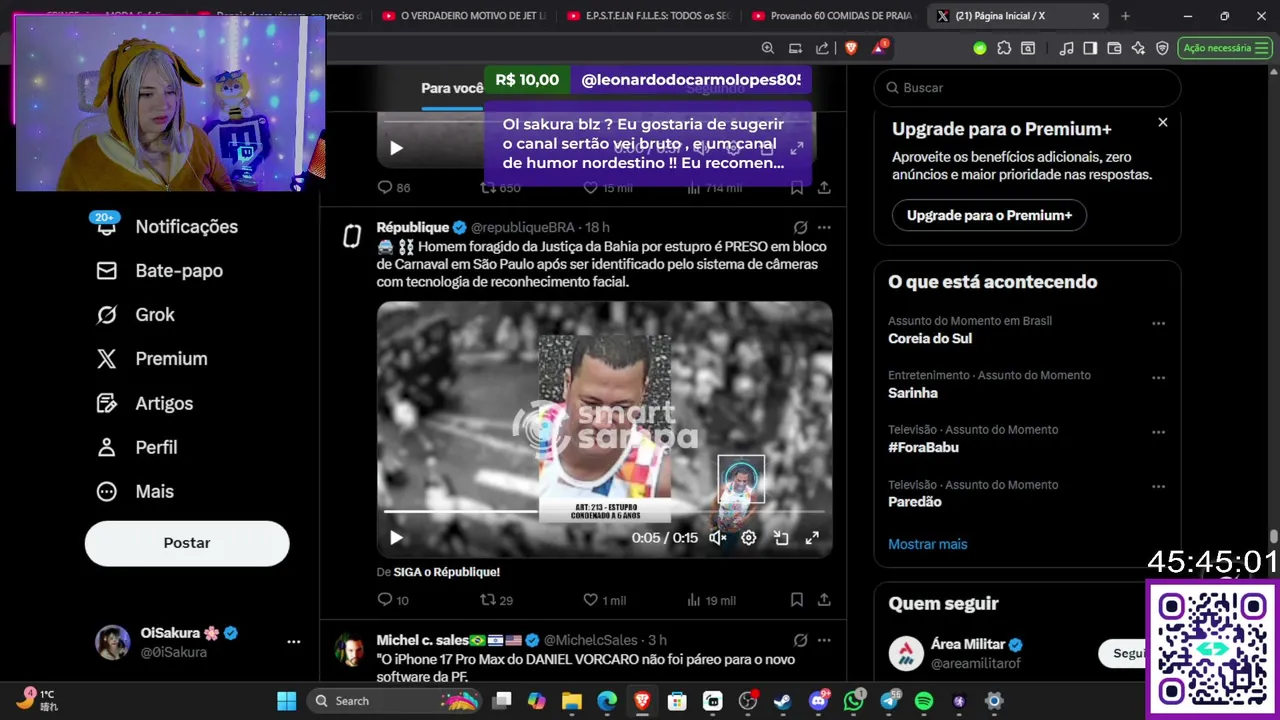Image resolution: width=1280 pixels, height=720 pixels.
Task: Switch to E.P.S.T.E.I.N F.I.L.E.S browser tab
Action: pyautogui.click(x=650, y=16)
